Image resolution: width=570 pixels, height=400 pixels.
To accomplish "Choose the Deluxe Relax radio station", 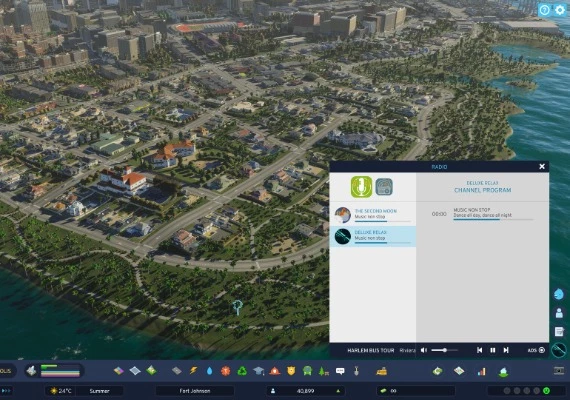I will click(x=373, y=236).
